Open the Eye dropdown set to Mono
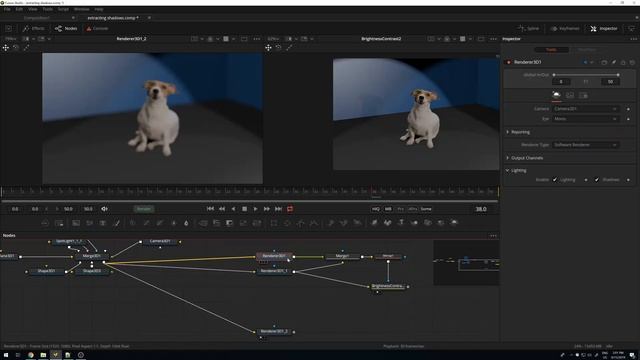Image resolution: width=640 pixels, height=360 pixels. coord(585,119)
